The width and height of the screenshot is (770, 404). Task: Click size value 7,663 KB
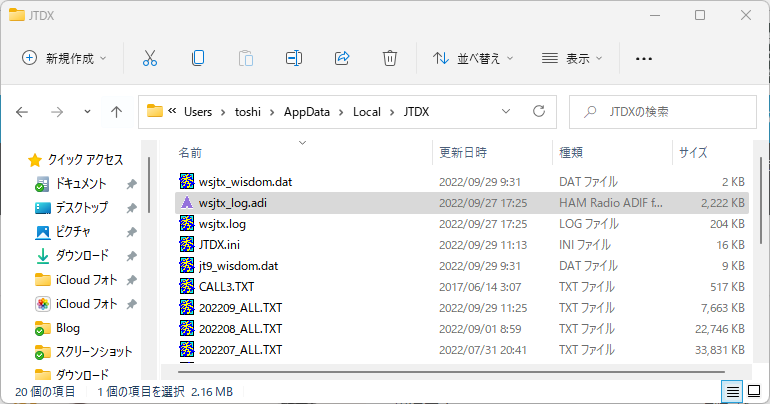(722, 308)
